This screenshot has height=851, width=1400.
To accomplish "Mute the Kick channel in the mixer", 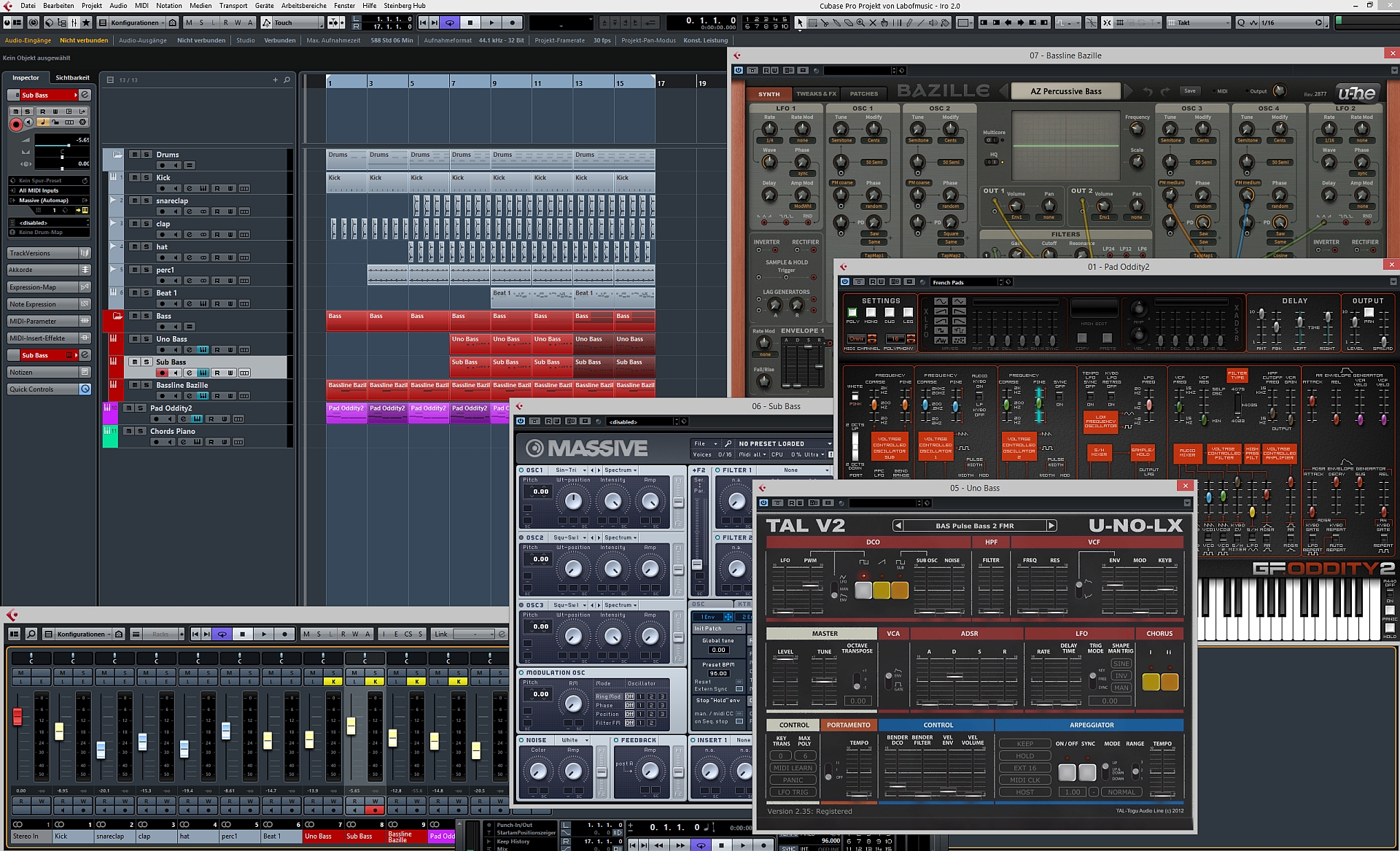I will pyautogui.click(x=63, y=672).
